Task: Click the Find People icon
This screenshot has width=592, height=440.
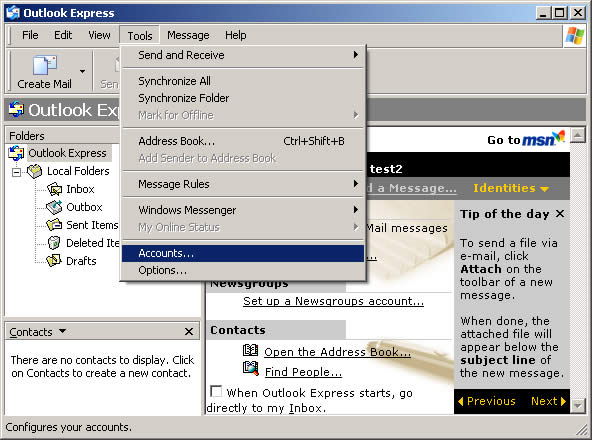Action: (x=251, y=369)
